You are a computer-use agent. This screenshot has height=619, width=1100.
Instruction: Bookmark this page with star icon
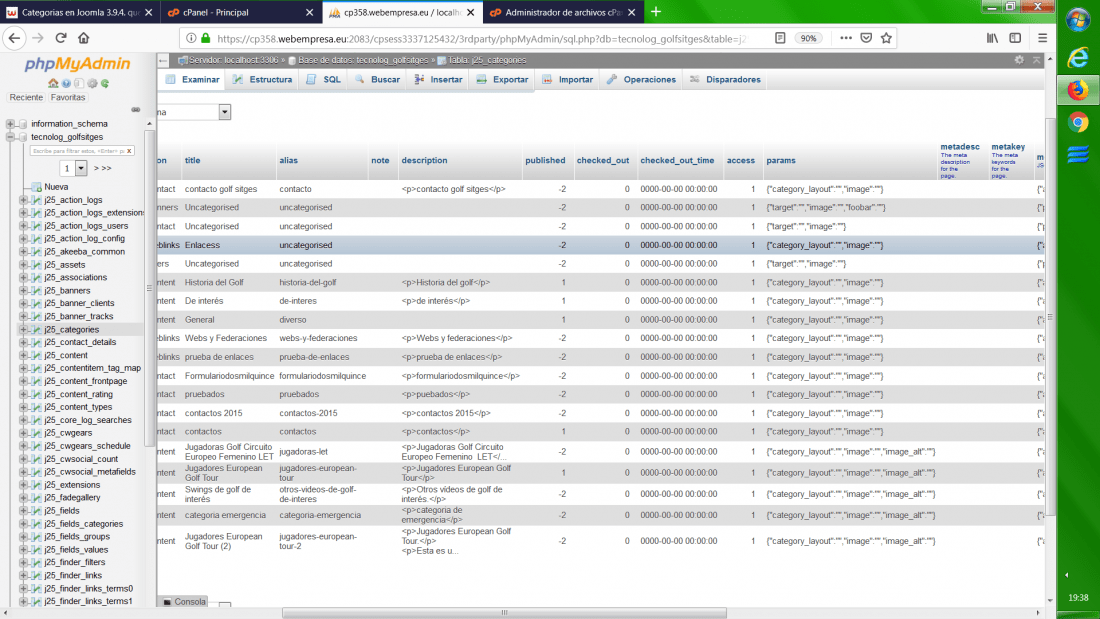pyautogui.click(x=886, y=38)
